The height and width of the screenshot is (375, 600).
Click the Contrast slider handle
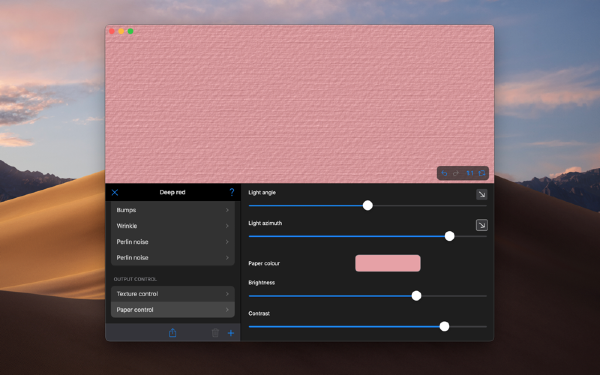(x=444, y=326)
